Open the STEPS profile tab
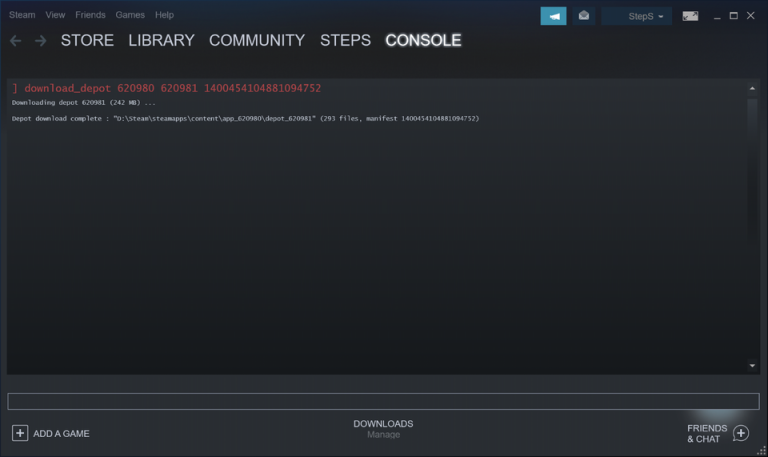This screenshot has height=457, width=768. (345, 40)
